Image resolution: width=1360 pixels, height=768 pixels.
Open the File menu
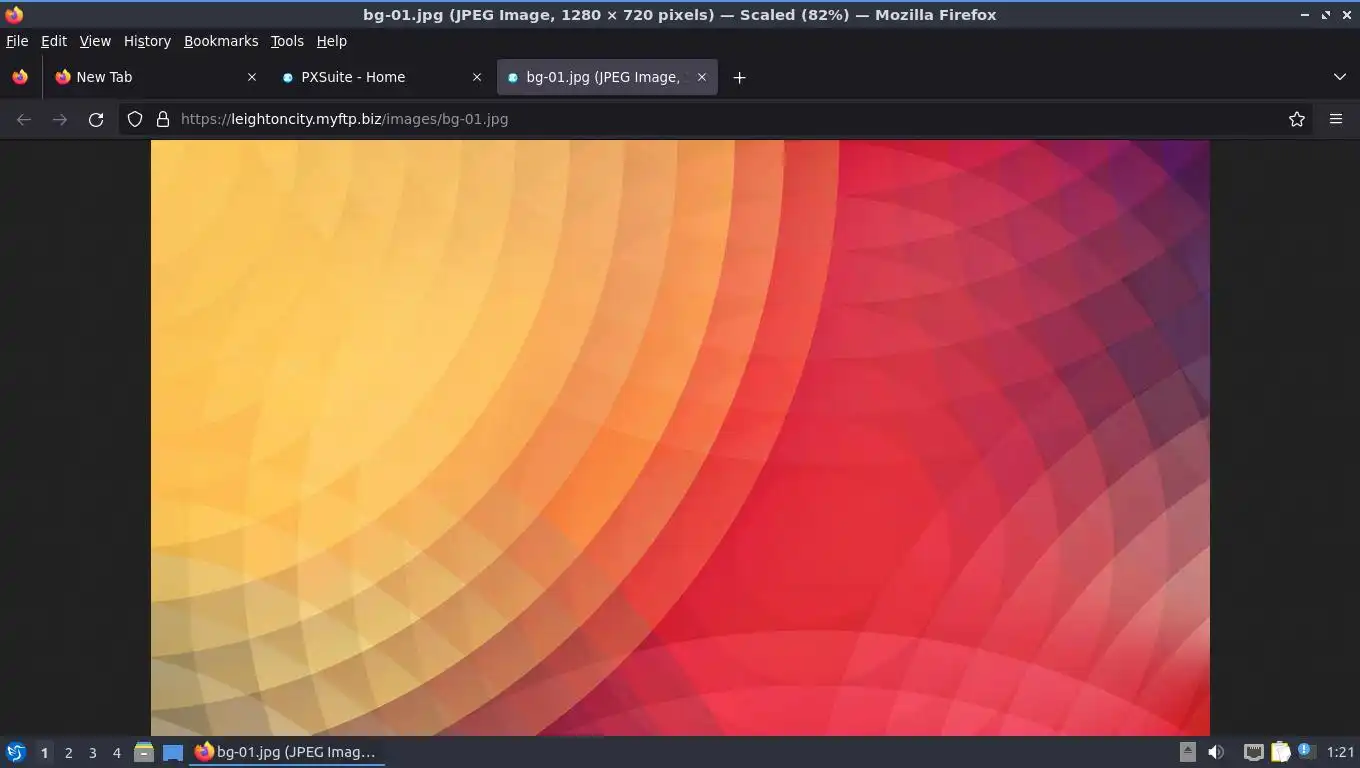[x=17, y=41]
